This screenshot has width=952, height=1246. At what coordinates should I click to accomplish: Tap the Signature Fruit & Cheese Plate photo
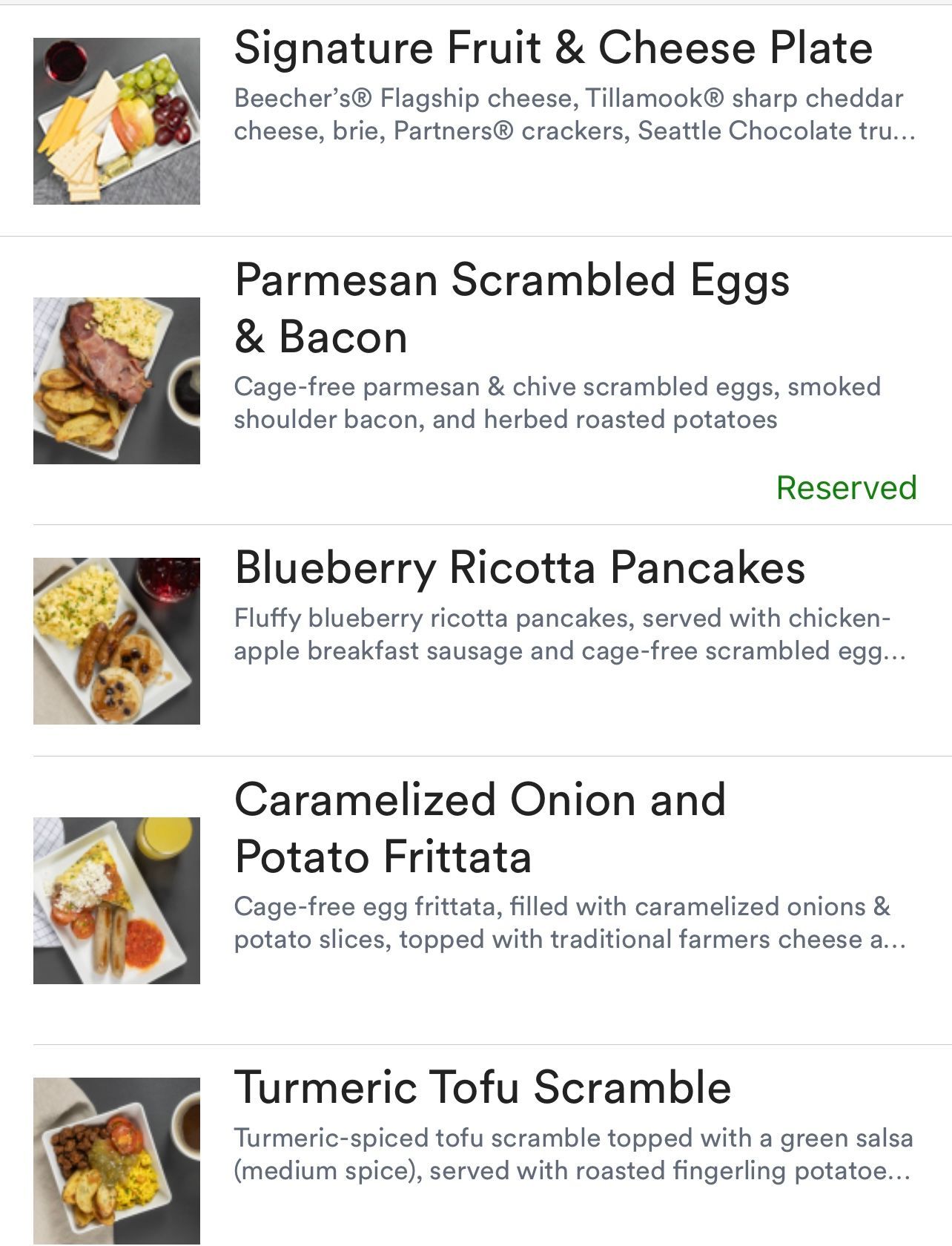click(116, 121)
